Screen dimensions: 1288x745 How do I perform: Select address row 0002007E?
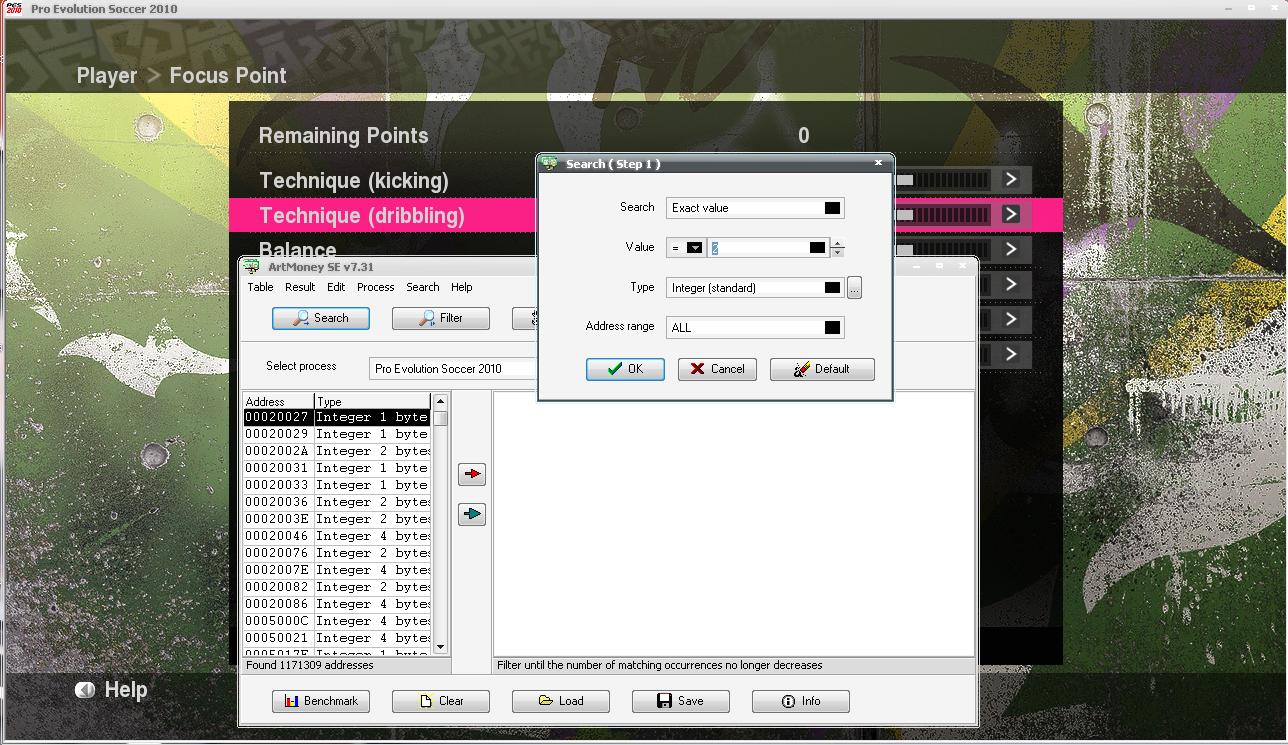click(337, 570)
